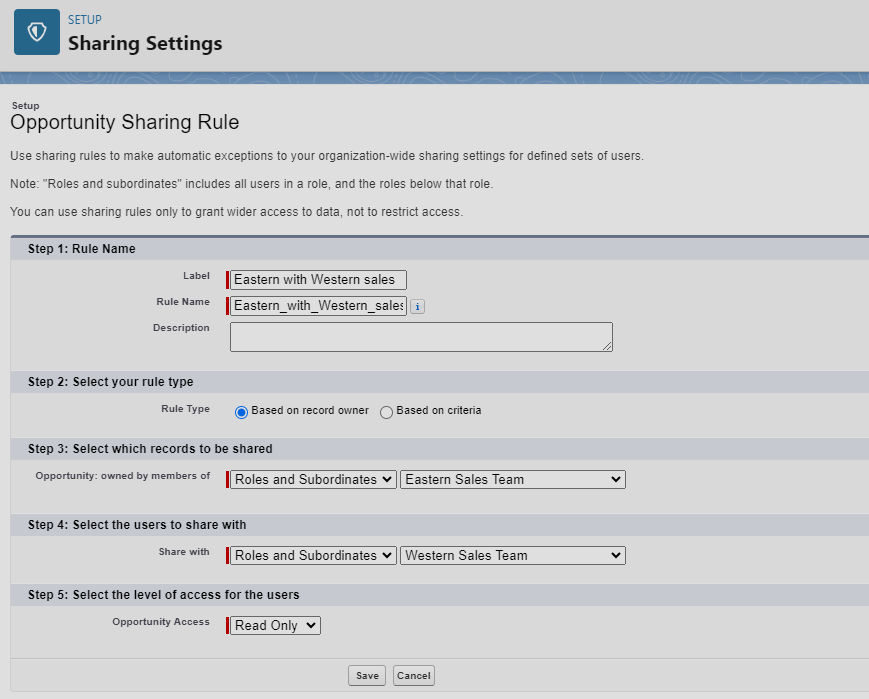Click the Rule Name info icon
The width and height of the screenshot is (869, 699).
click(417, 307)
